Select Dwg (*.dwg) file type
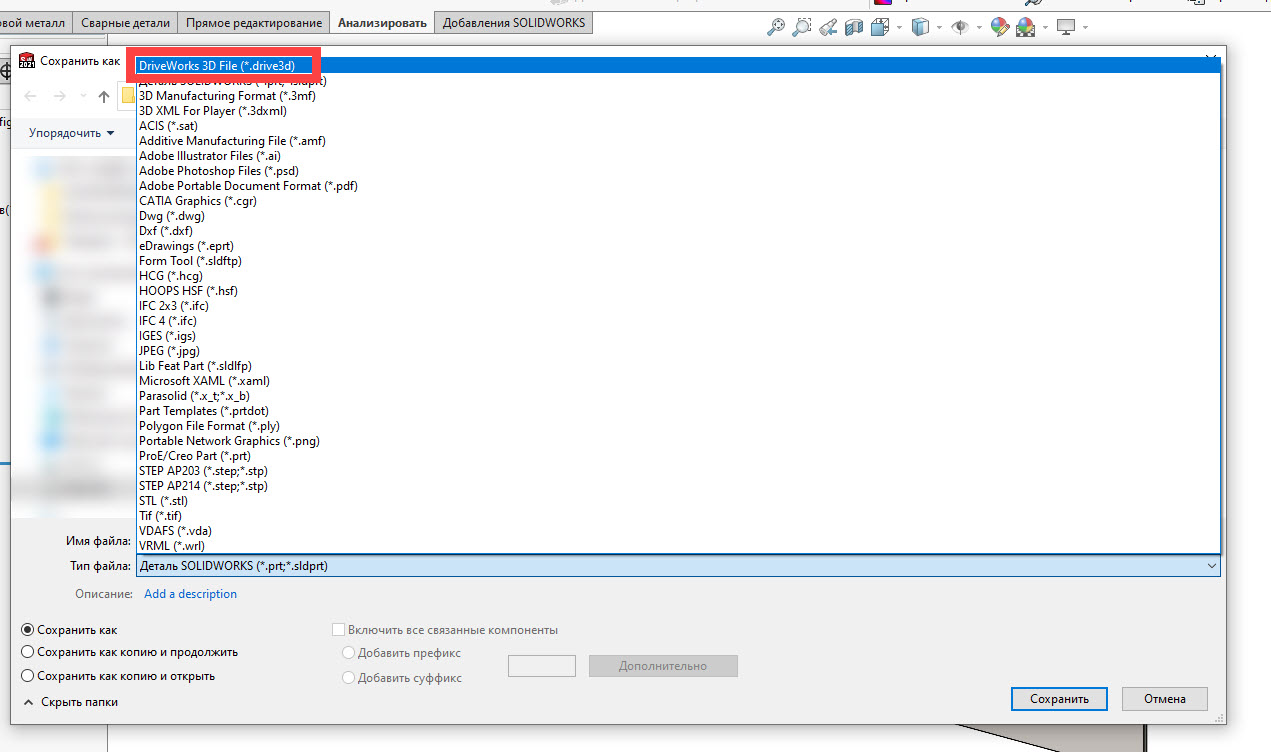 pos(678,216)
